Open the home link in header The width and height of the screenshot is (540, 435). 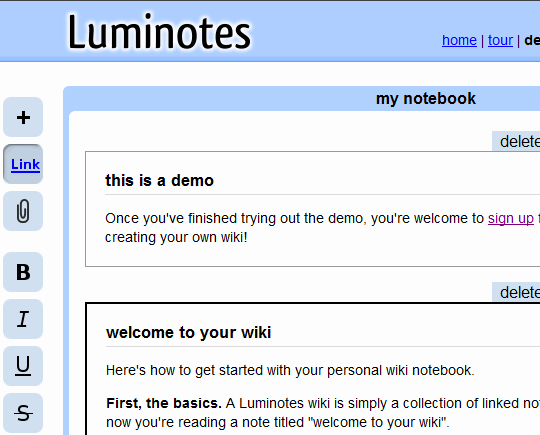pos(459,40)
